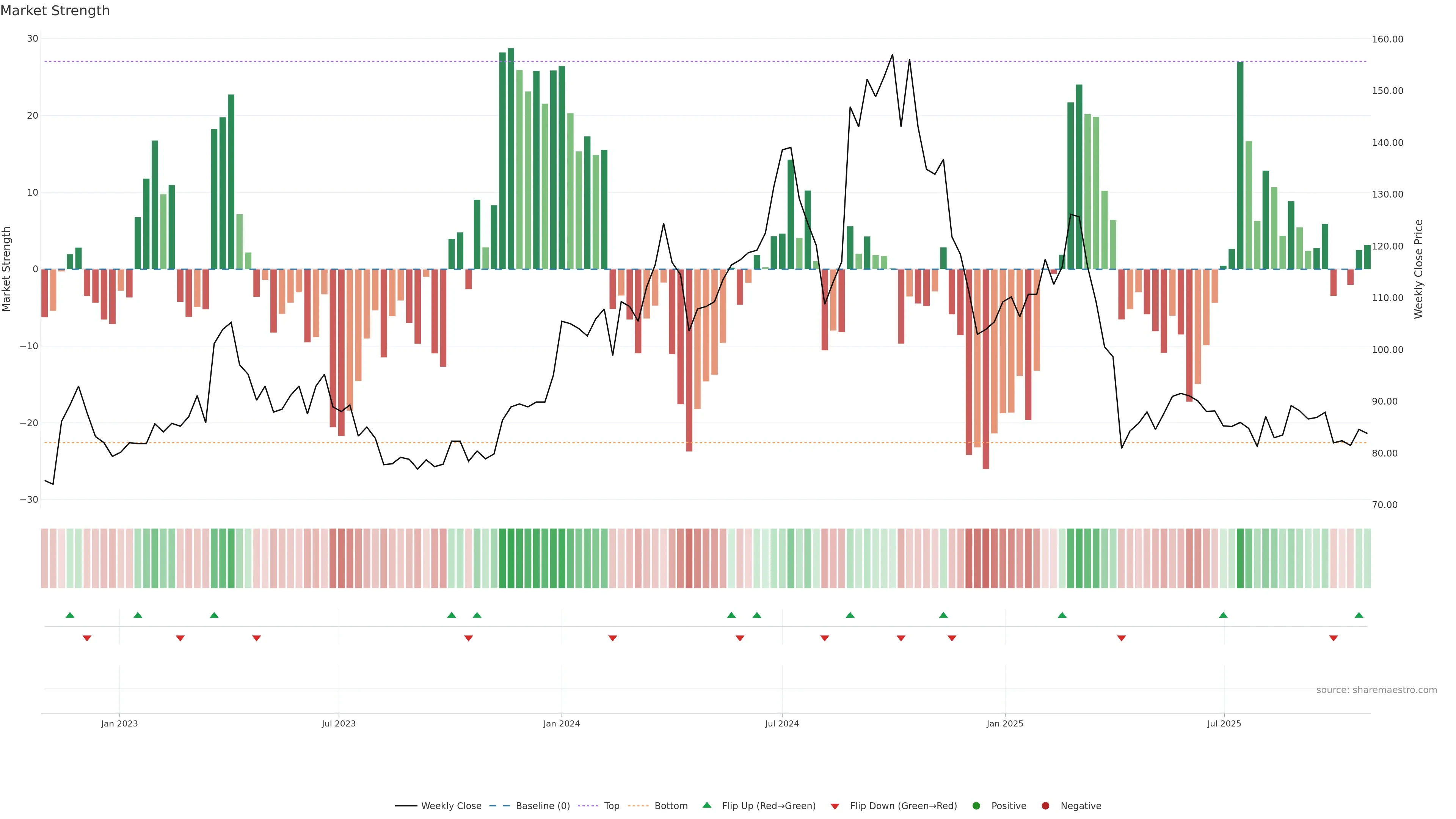Click the first red flip-down triangle marker
Viewport: 1456px width, 819px height.
pyautogui.click(x=87, y=638)
